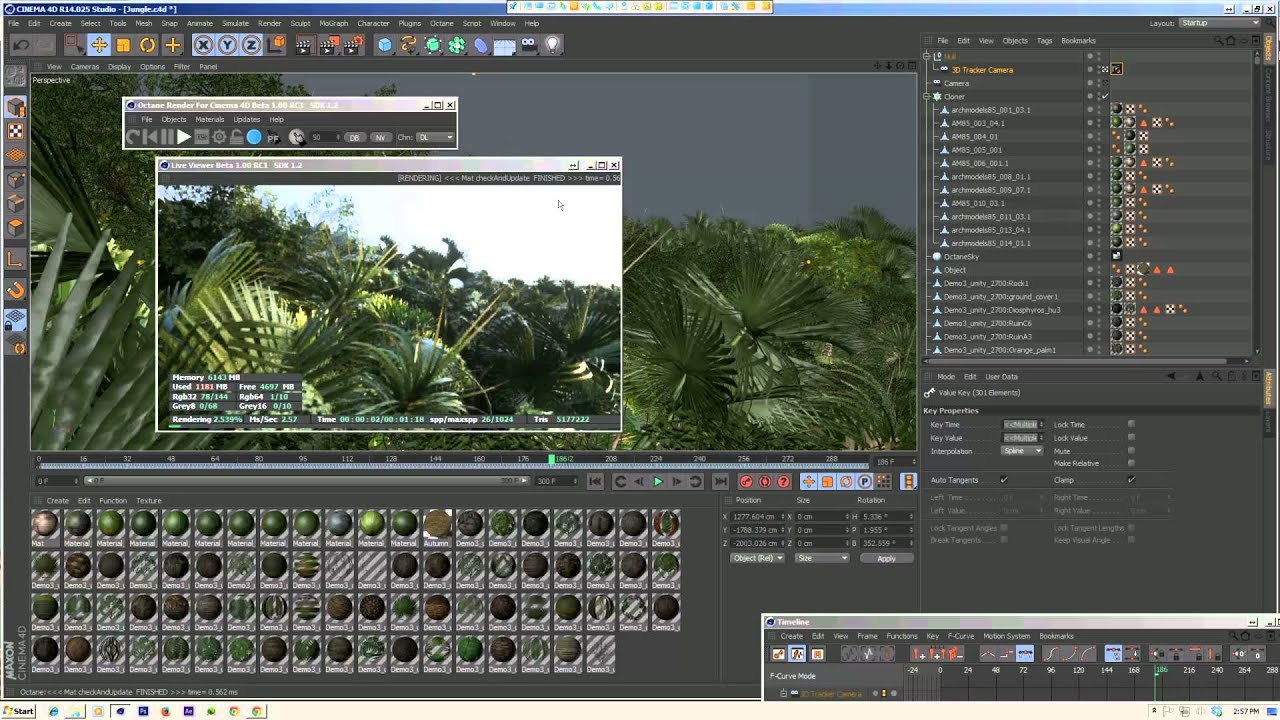Toggle Autokeying red button

point(765,482)
